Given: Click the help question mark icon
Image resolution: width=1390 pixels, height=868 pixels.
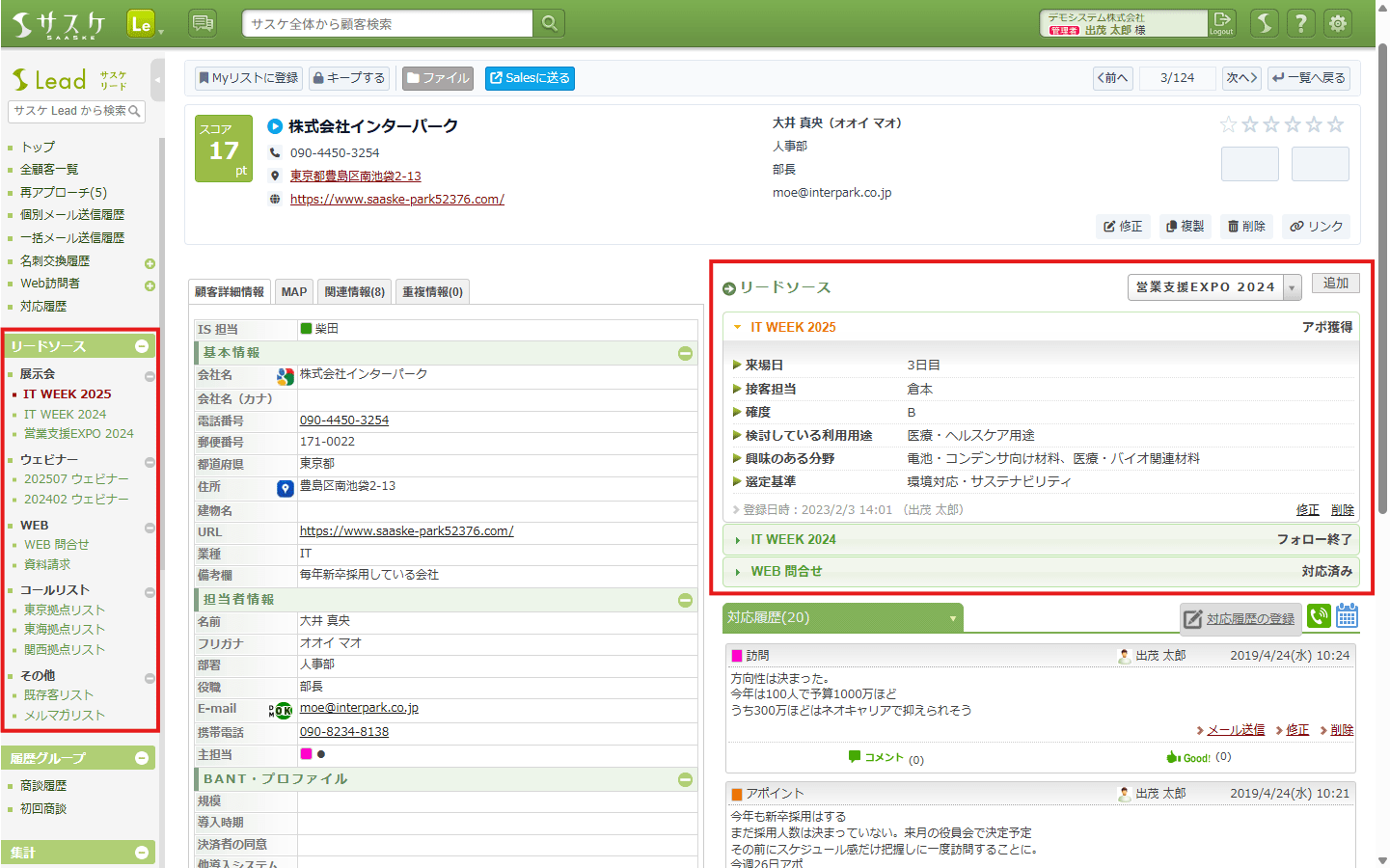Looking at the screenshot, I should [1300, 23].
